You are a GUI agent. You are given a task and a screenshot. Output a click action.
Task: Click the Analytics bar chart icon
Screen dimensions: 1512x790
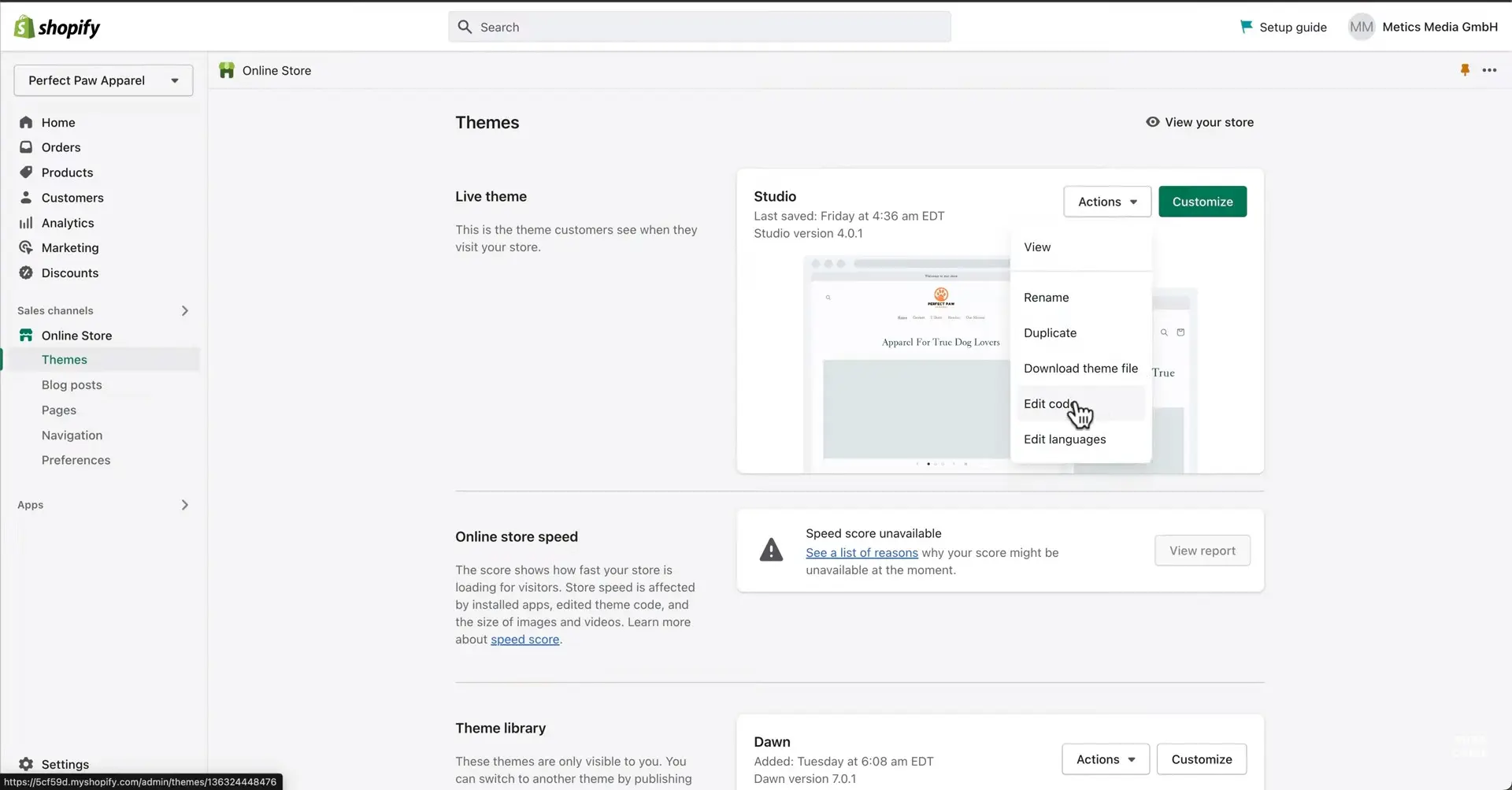pos(26,223)
